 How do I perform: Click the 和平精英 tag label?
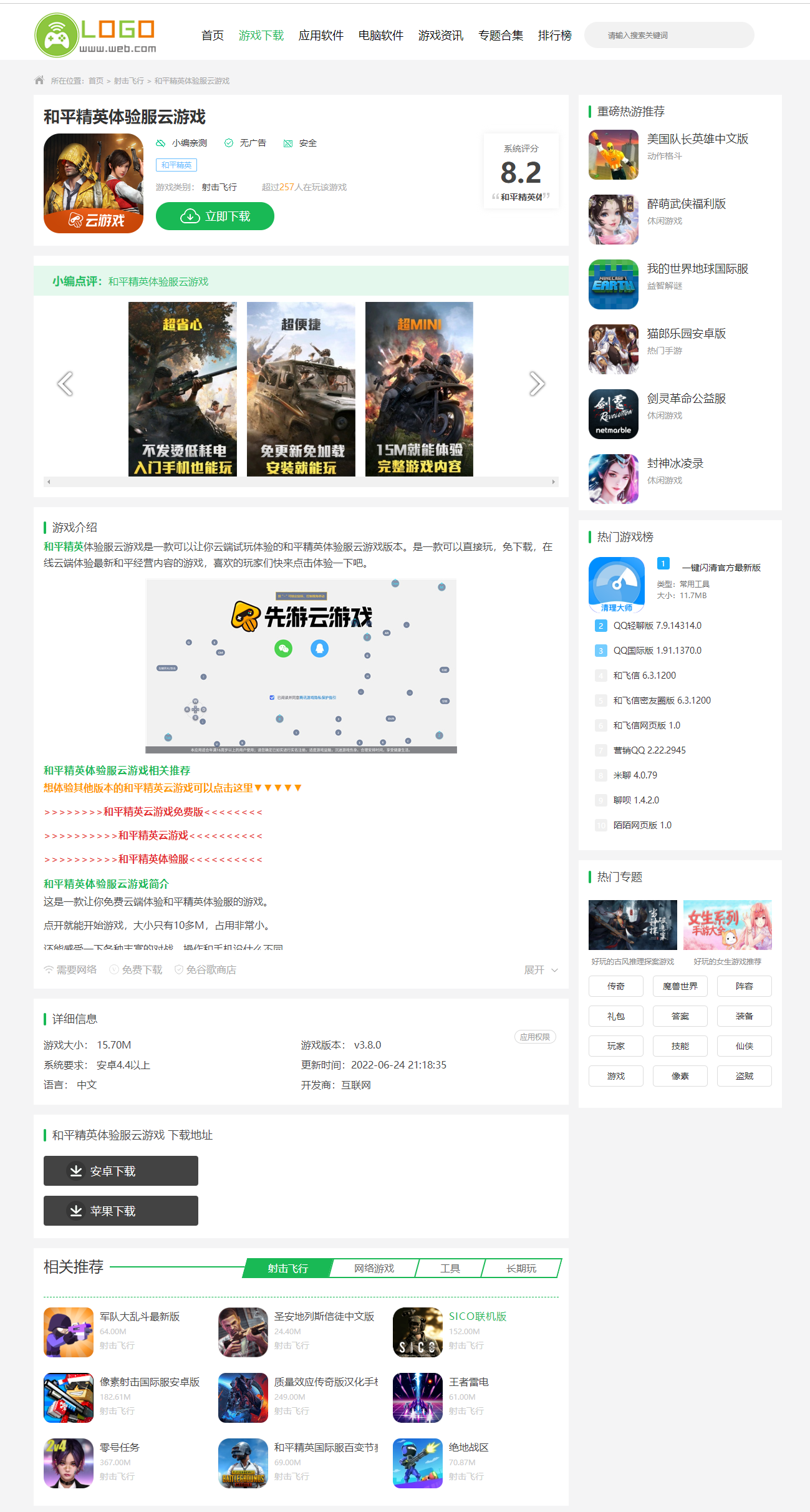(176, 165)
